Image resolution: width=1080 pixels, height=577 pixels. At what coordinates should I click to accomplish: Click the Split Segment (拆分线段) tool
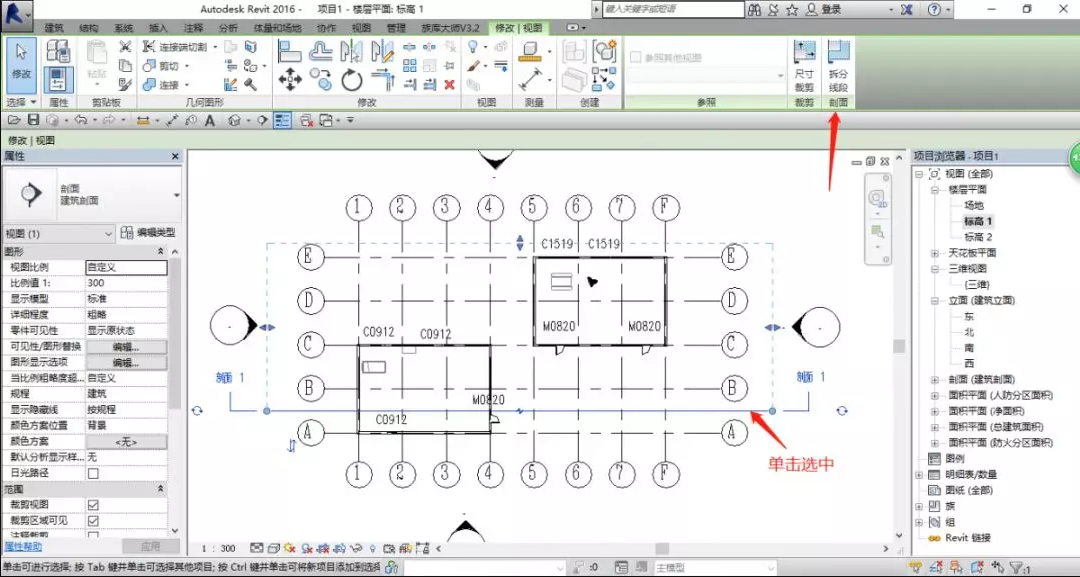click(x=838, y=66)
